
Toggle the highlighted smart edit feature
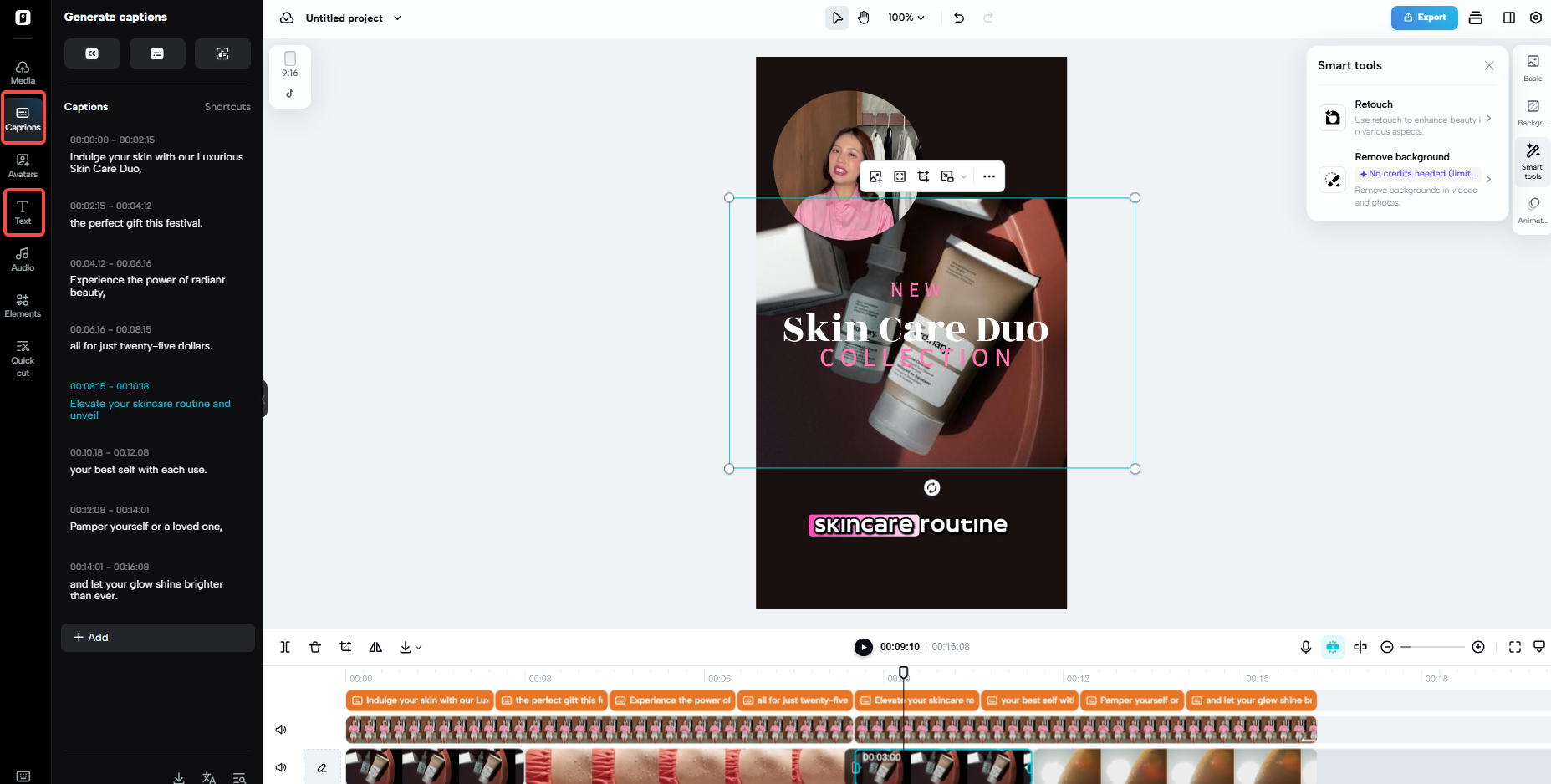(1333, 646)
